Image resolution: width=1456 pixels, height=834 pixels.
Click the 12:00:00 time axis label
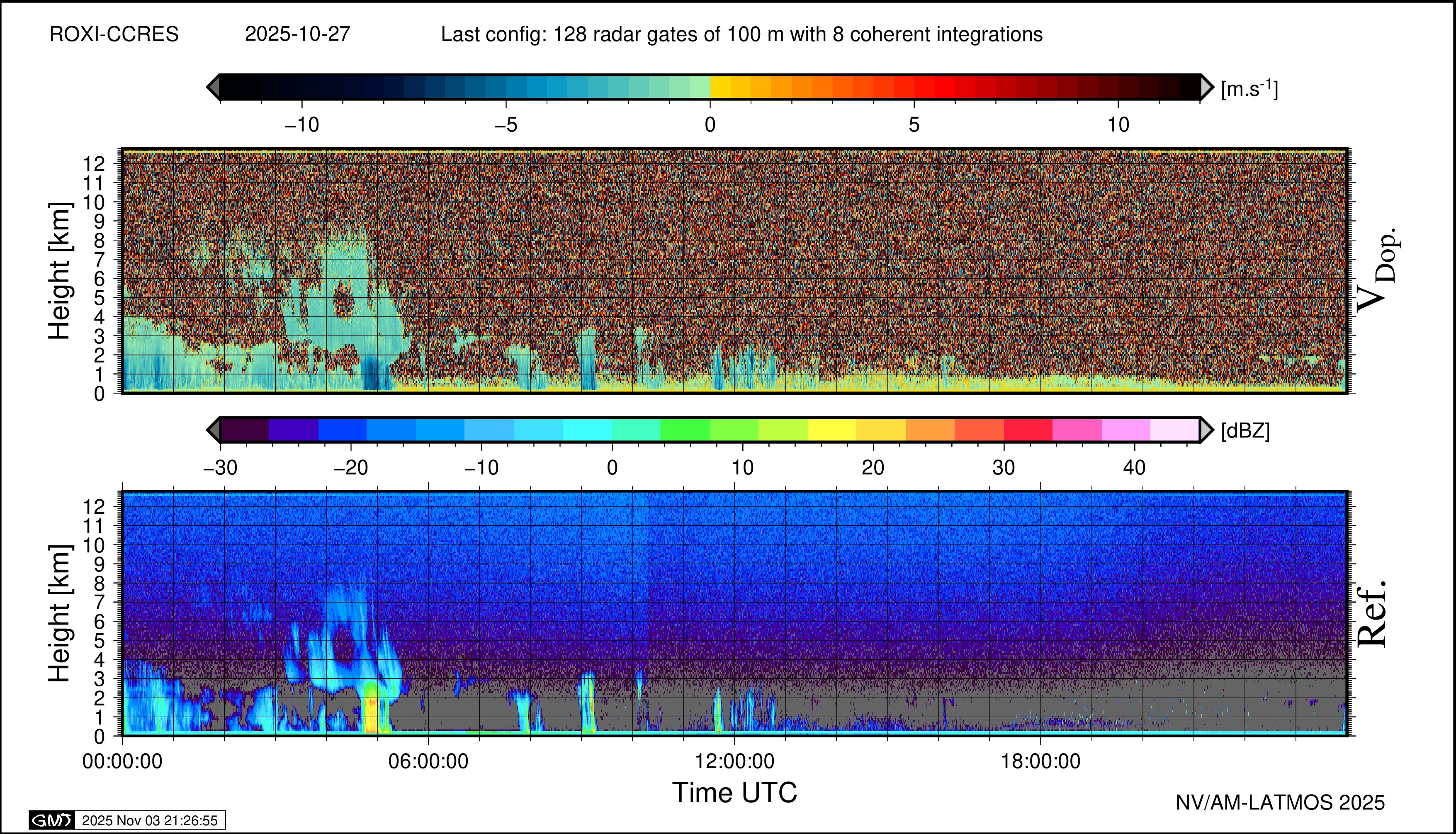(734, 761)
